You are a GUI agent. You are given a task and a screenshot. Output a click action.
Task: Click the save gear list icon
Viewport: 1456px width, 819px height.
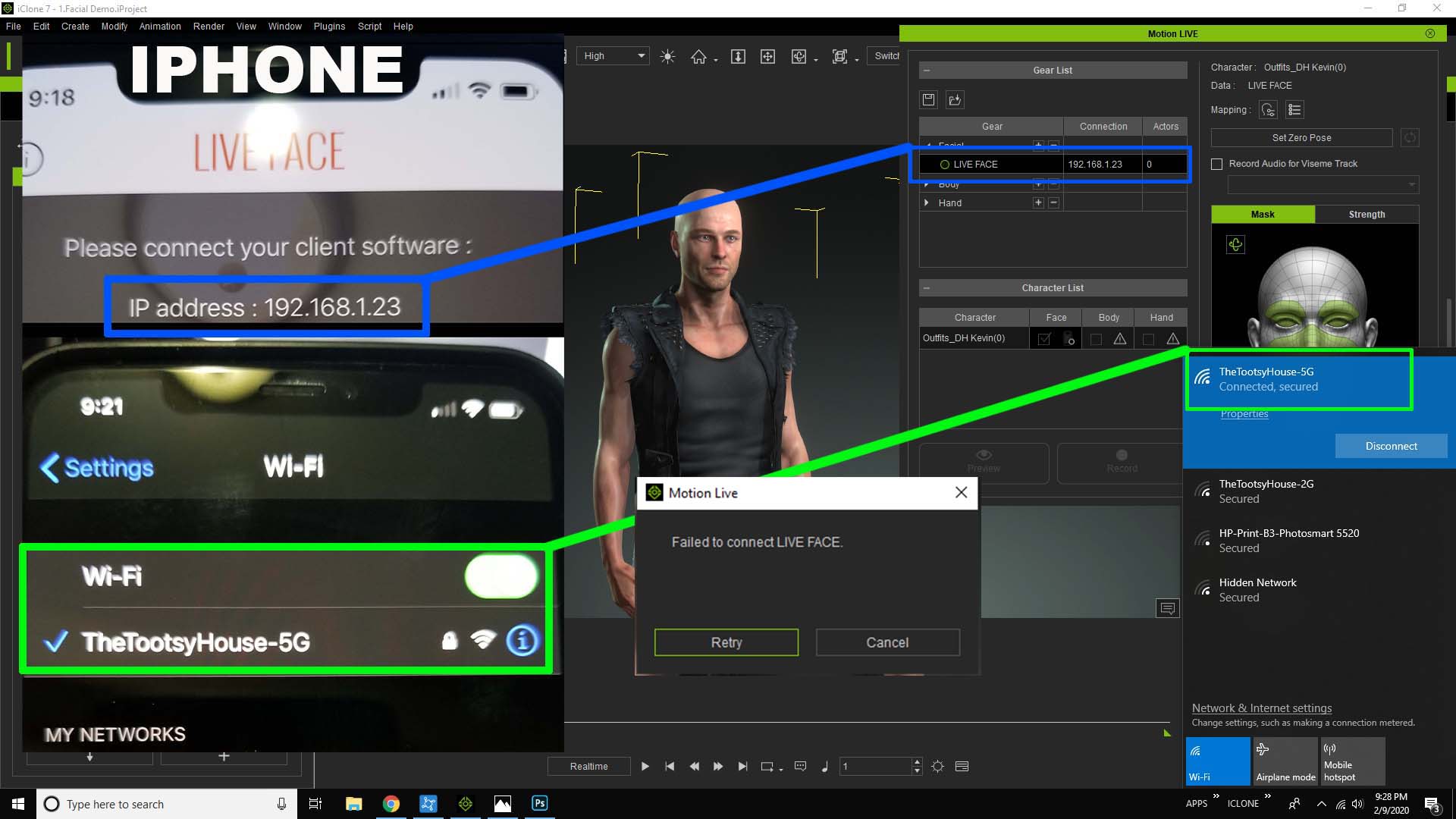[x=929, y=99]
